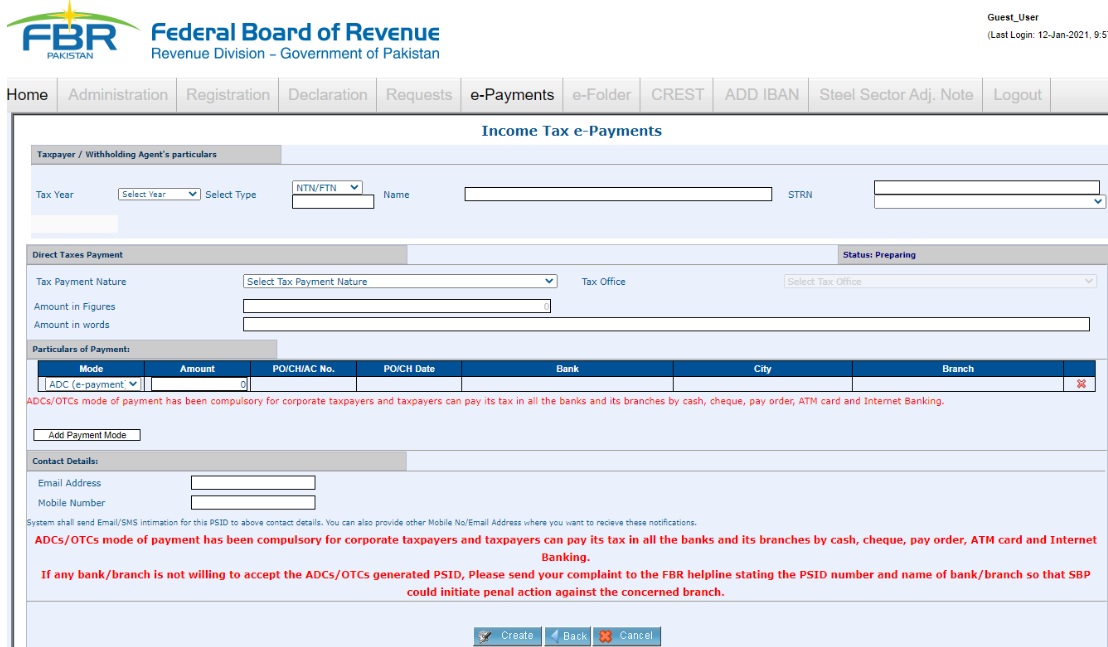Select the Declaration menu item
The width and height of the screenshot is (1108, 647).
[328, 95]
